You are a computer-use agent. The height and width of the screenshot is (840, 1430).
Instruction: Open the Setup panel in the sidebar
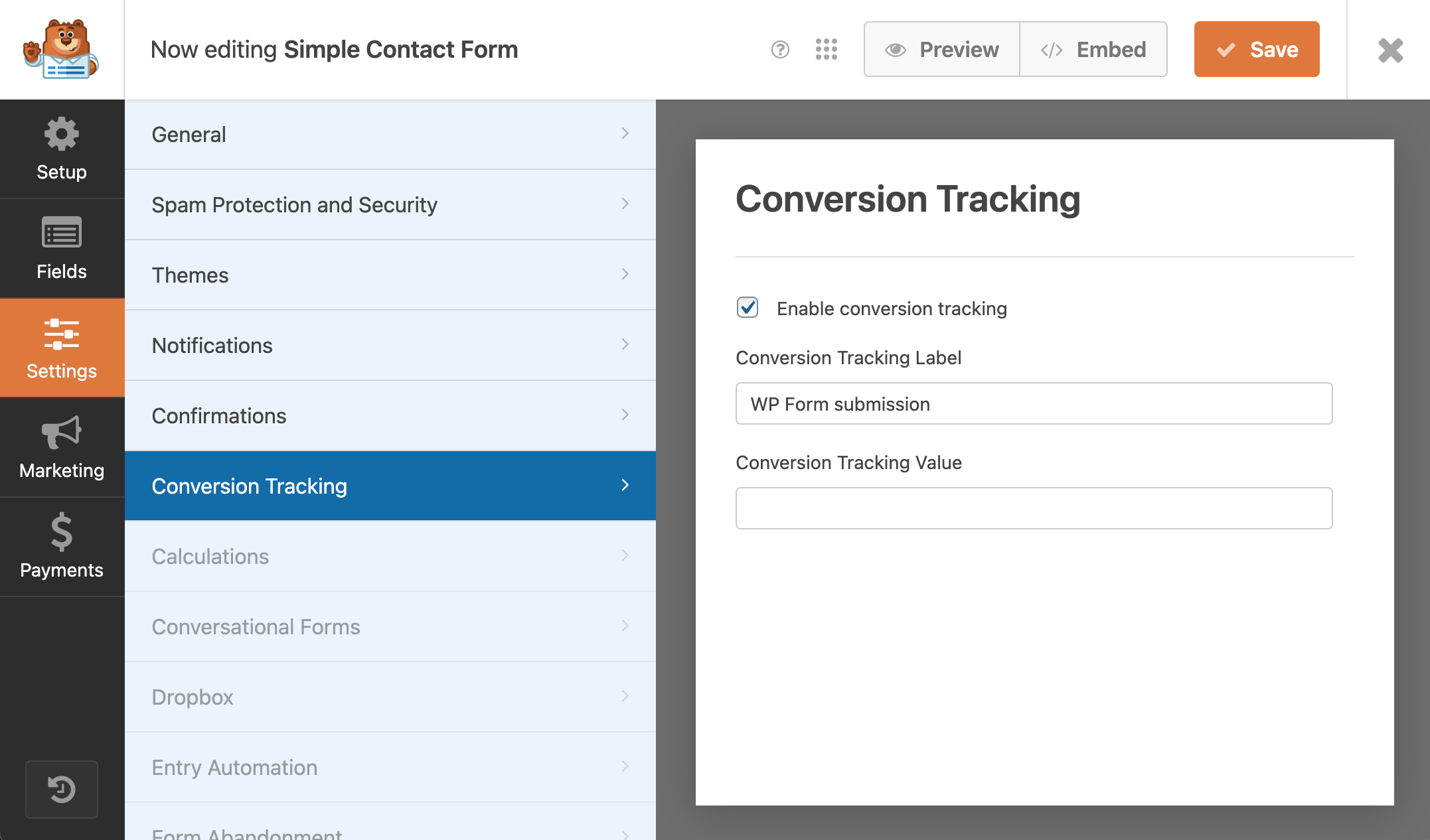(x=61, y=149)
